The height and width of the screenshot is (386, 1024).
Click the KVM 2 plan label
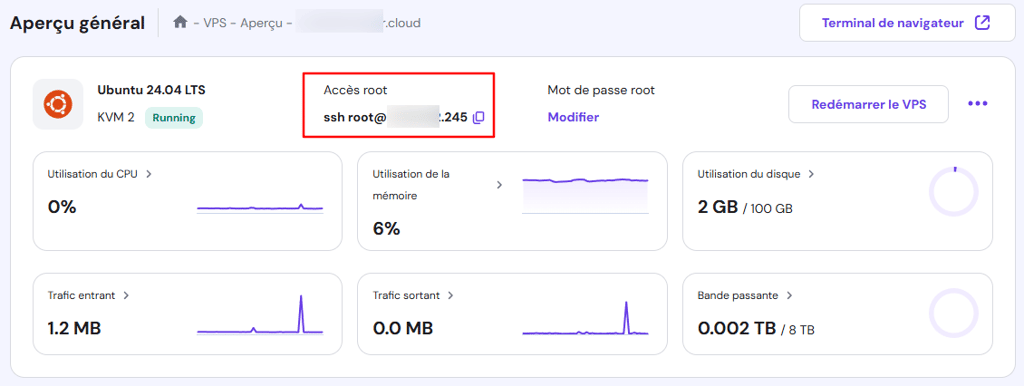pos(116,118)
